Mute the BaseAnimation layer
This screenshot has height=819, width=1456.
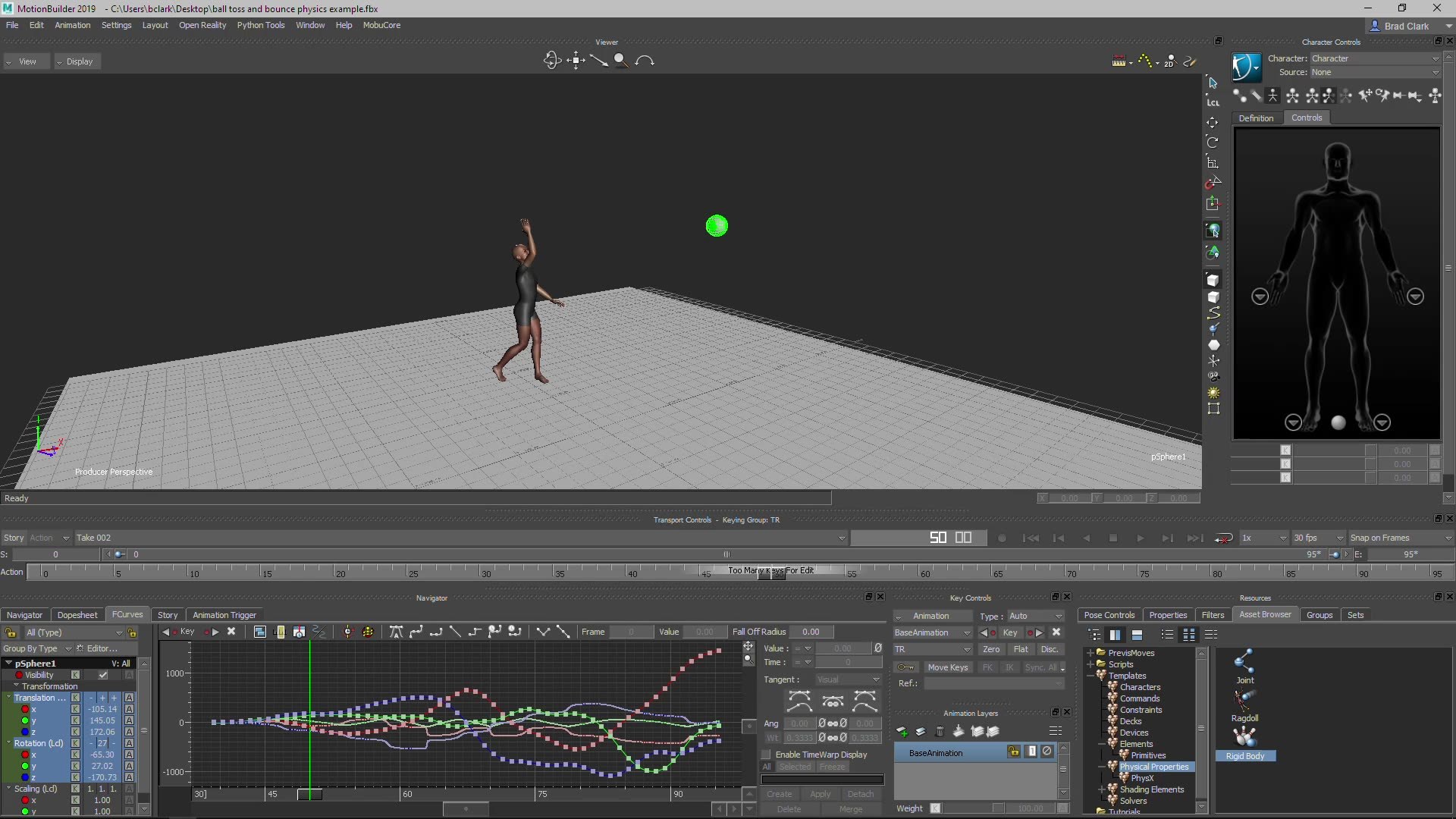(x=1047, y=752)
